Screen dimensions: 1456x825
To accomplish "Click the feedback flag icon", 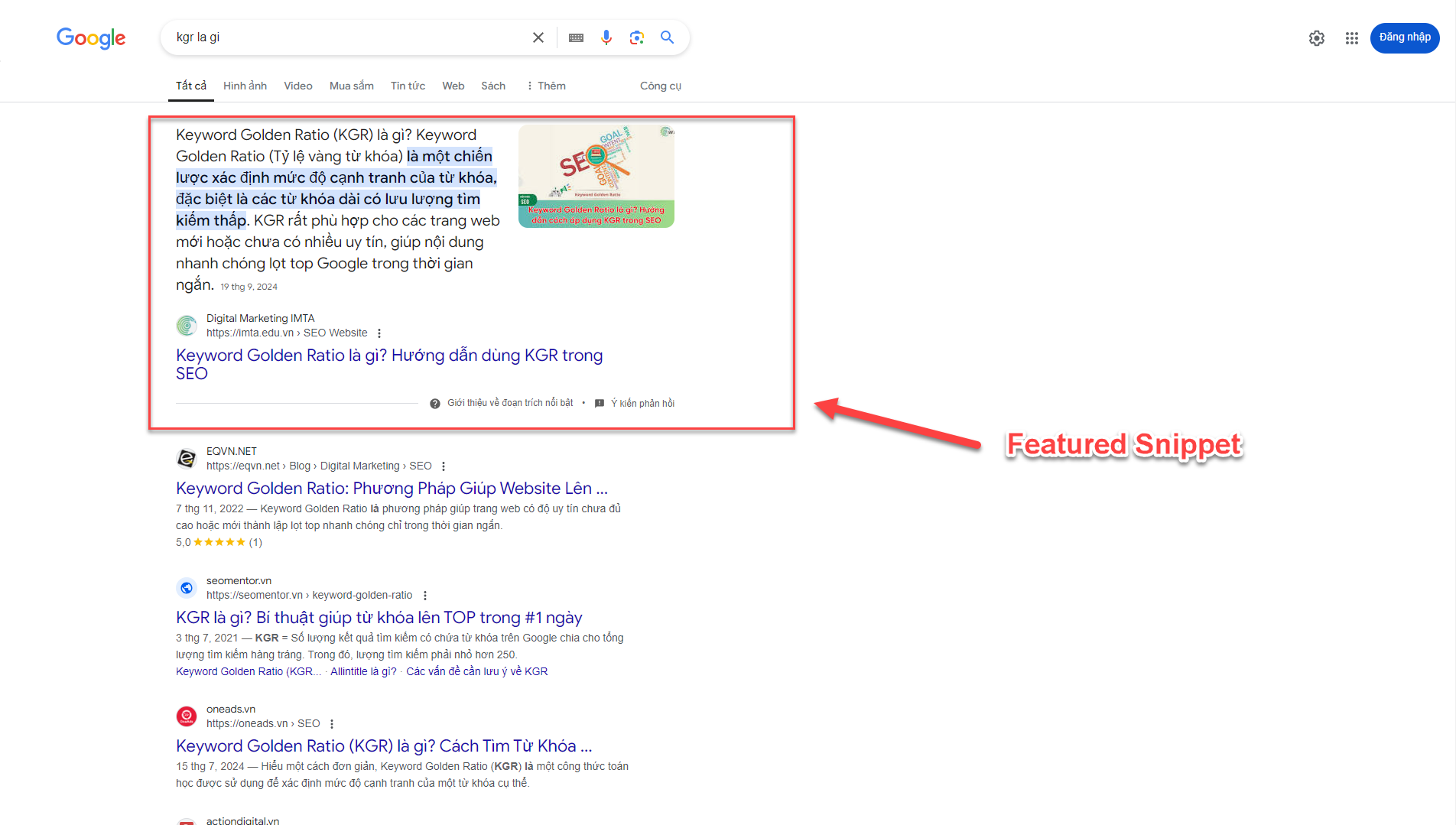I will pos(600,404).
